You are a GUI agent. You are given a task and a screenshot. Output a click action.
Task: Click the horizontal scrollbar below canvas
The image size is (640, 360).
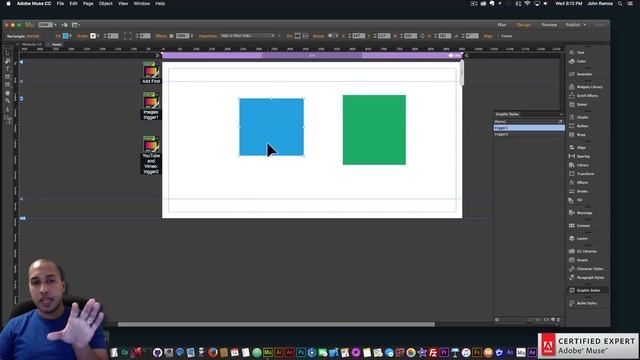coord(276,324)
